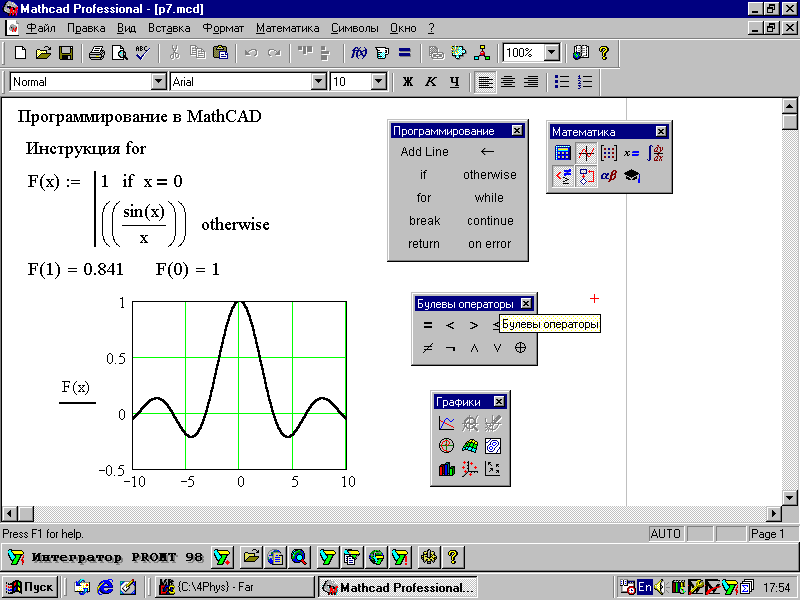Insert 'on error' programming operator
800x600 pixels.
489,244
